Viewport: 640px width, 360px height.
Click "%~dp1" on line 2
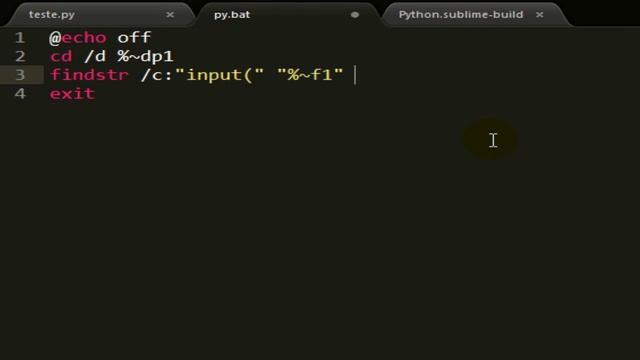(146, 57)
